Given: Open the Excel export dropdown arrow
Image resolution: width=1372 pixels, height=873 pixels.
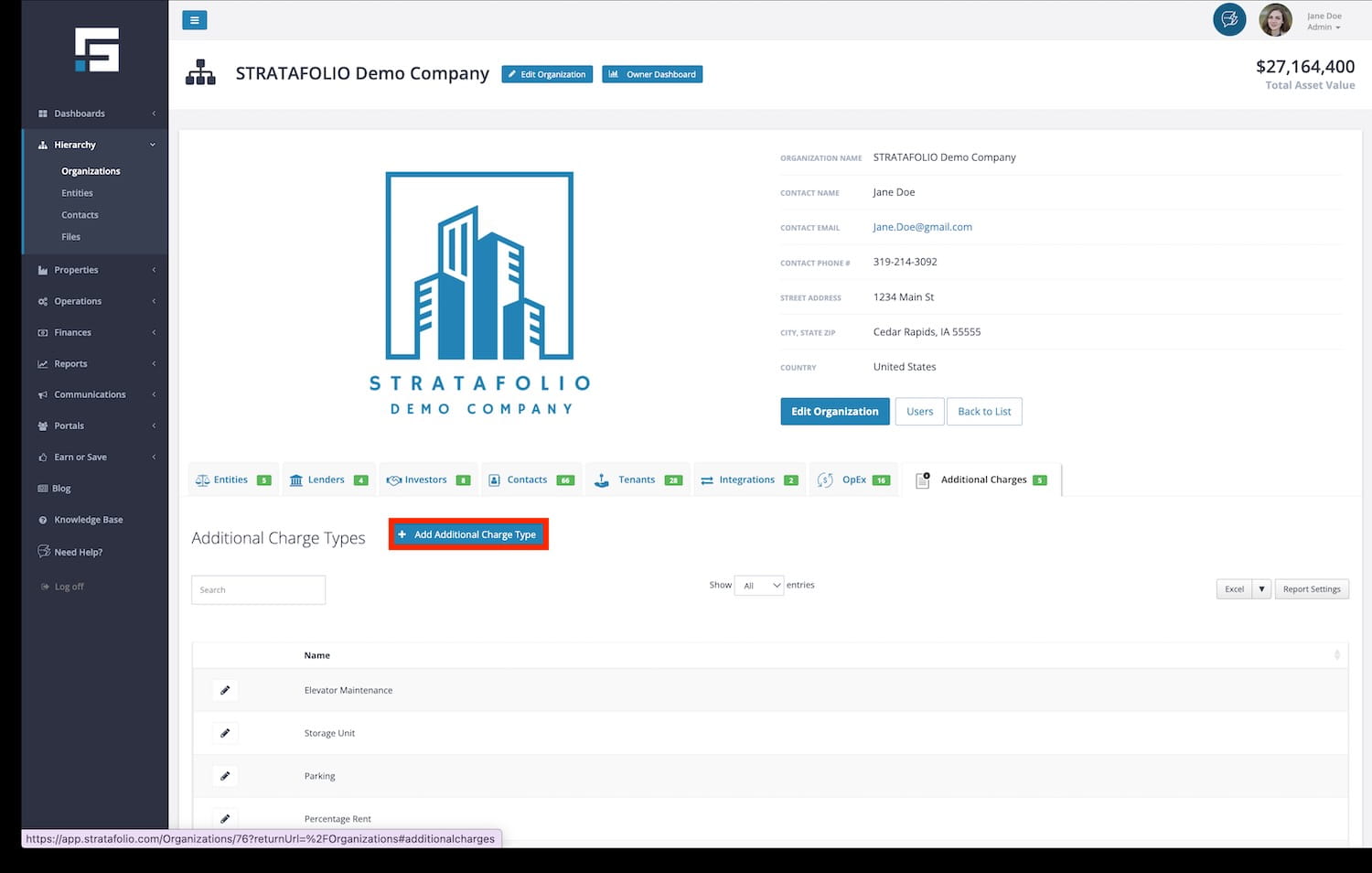Looking at the screenshot, I should tap(1261, 589).
